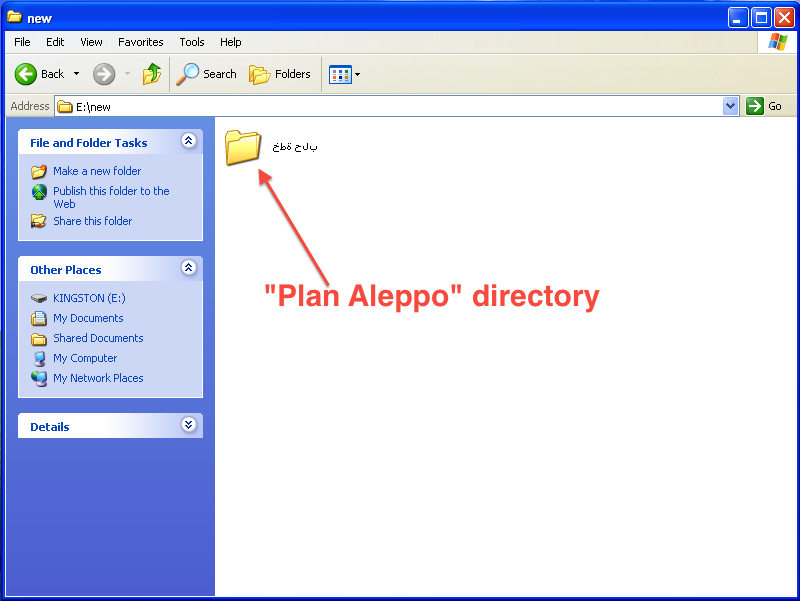
Task: Open KINGSTON (E:) drive link
Action: click(89, 298)
